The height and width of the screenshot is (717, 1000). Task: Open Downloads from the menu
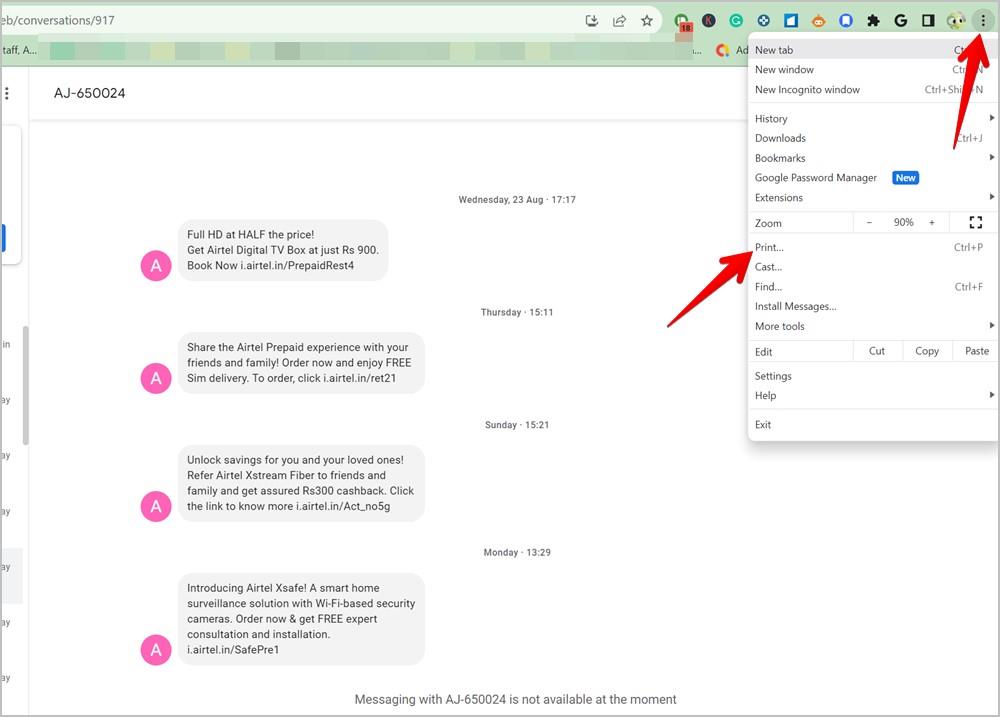[873, 138]
